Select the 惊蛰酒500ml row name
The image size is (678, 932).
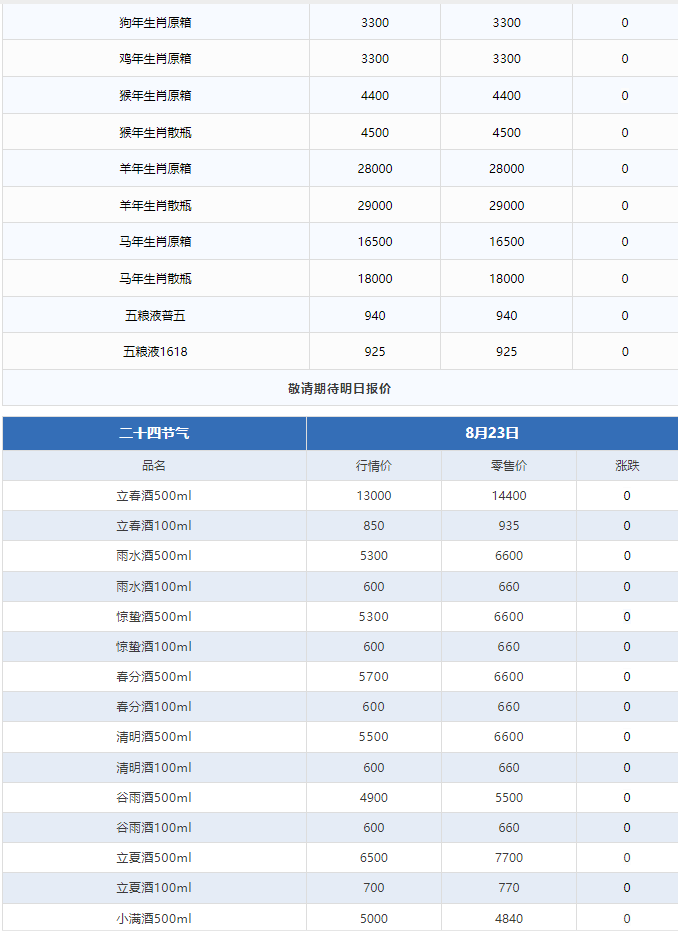click(154, 617)
